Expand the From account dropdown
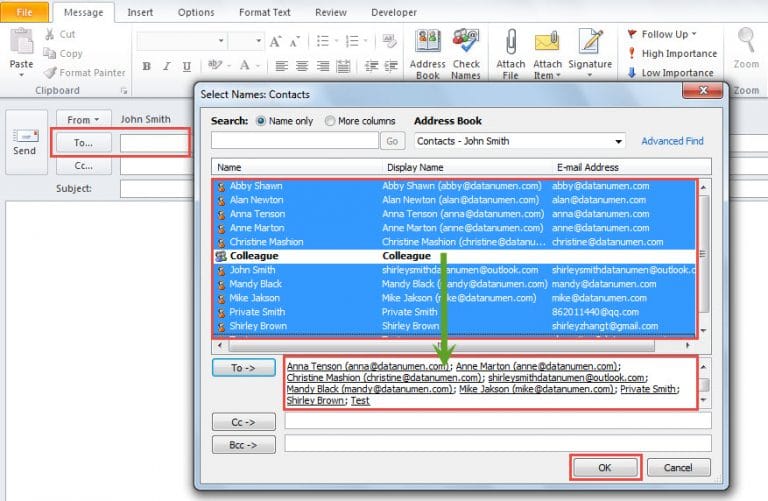Image resolution: width=768 pixels, height=501 pixels. click(84, 119)
